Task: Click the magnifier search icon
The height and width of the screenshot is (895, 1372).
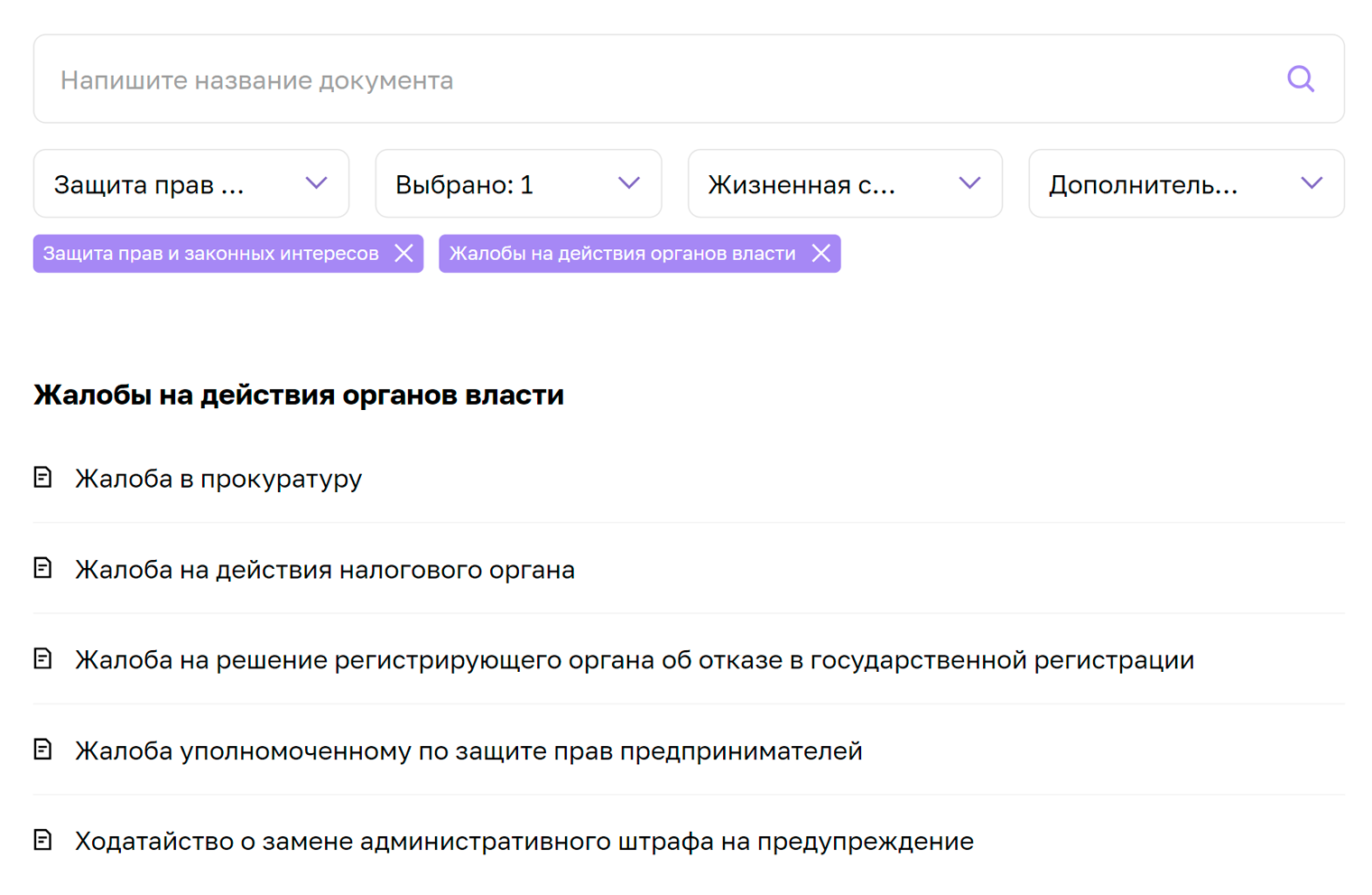Action: click(1300, 79)
